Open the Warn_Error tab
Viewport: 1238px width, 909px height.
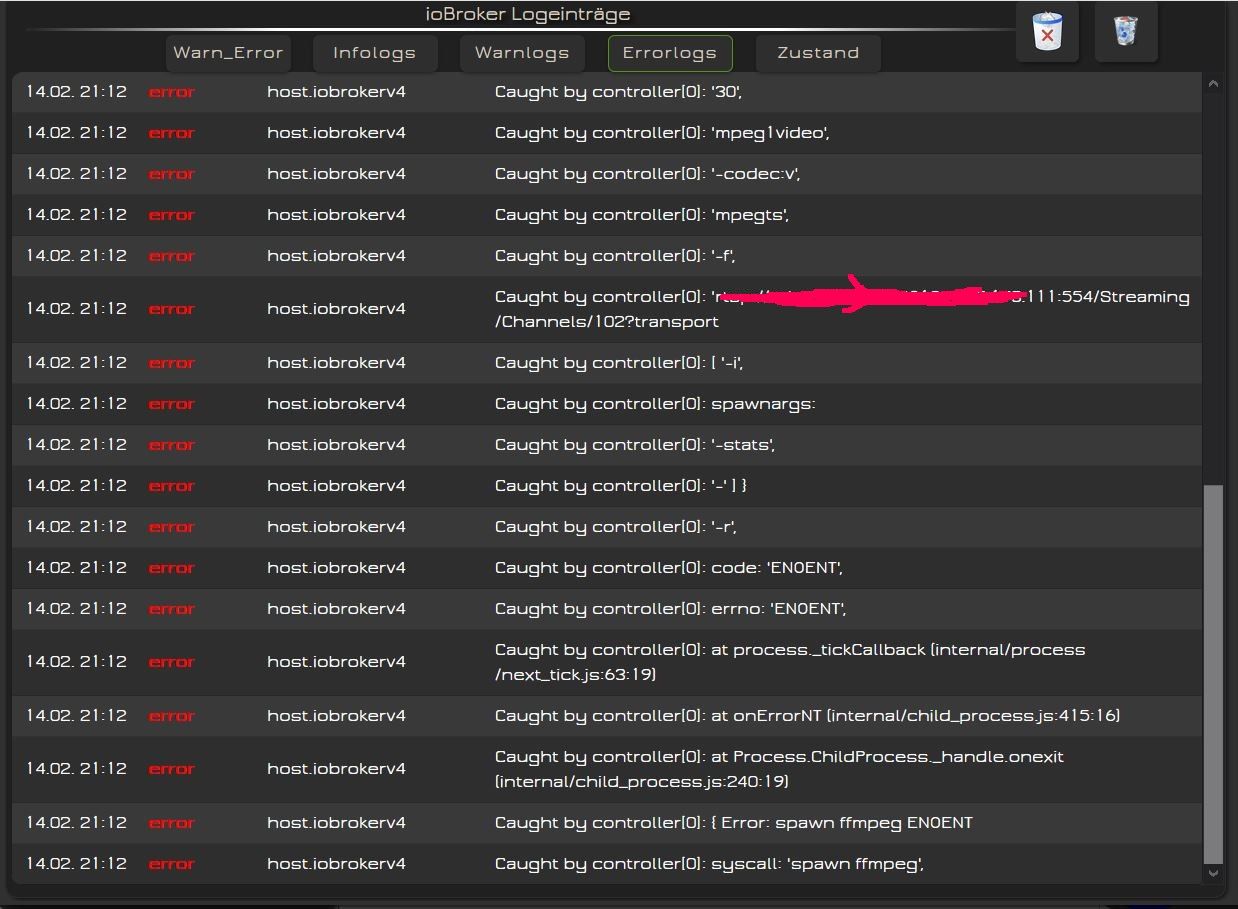(228, 53)
